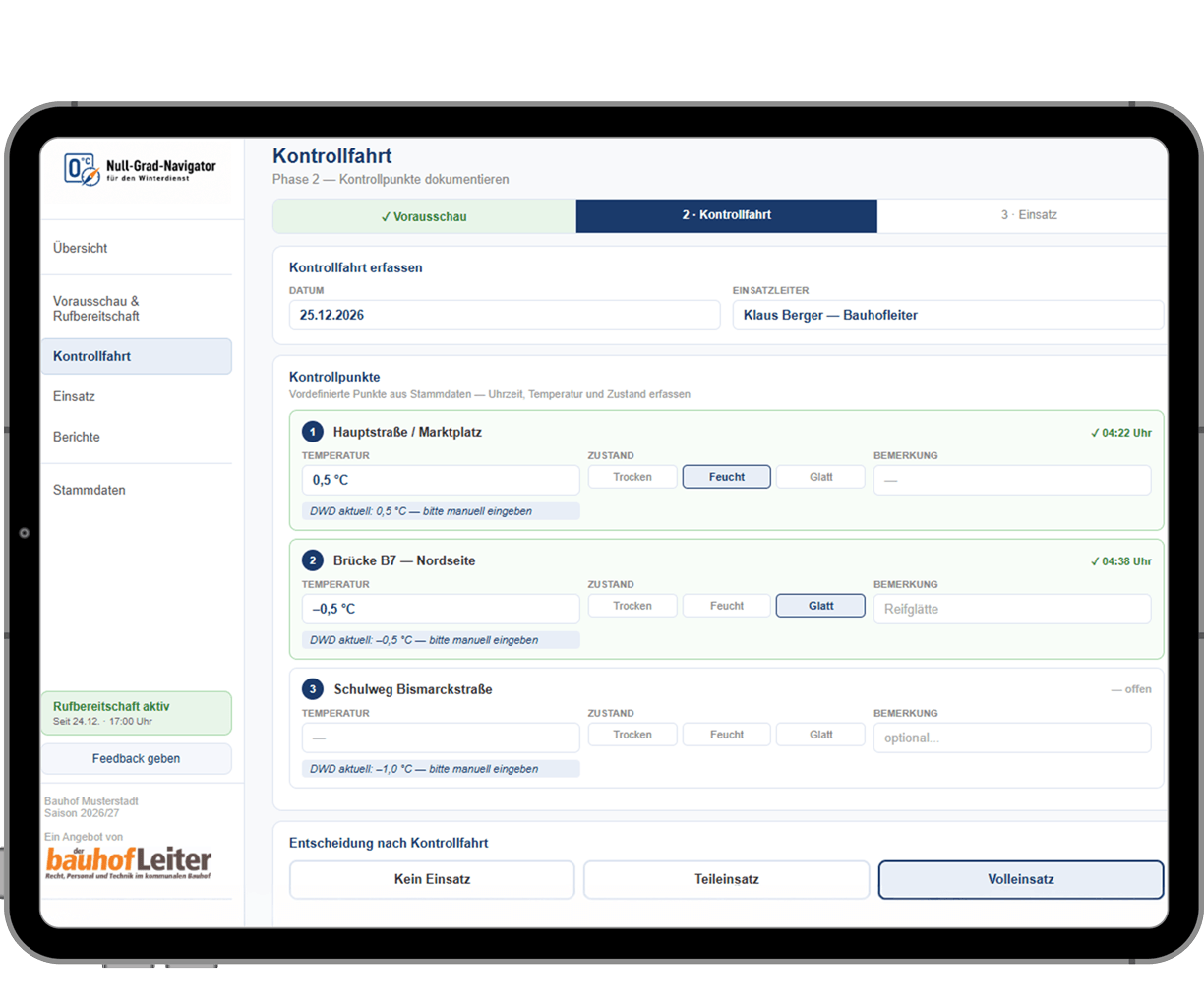Edit temperature field for Brücke B7 — Nordseite
Screen dimensions: 1204x1003
441,609
